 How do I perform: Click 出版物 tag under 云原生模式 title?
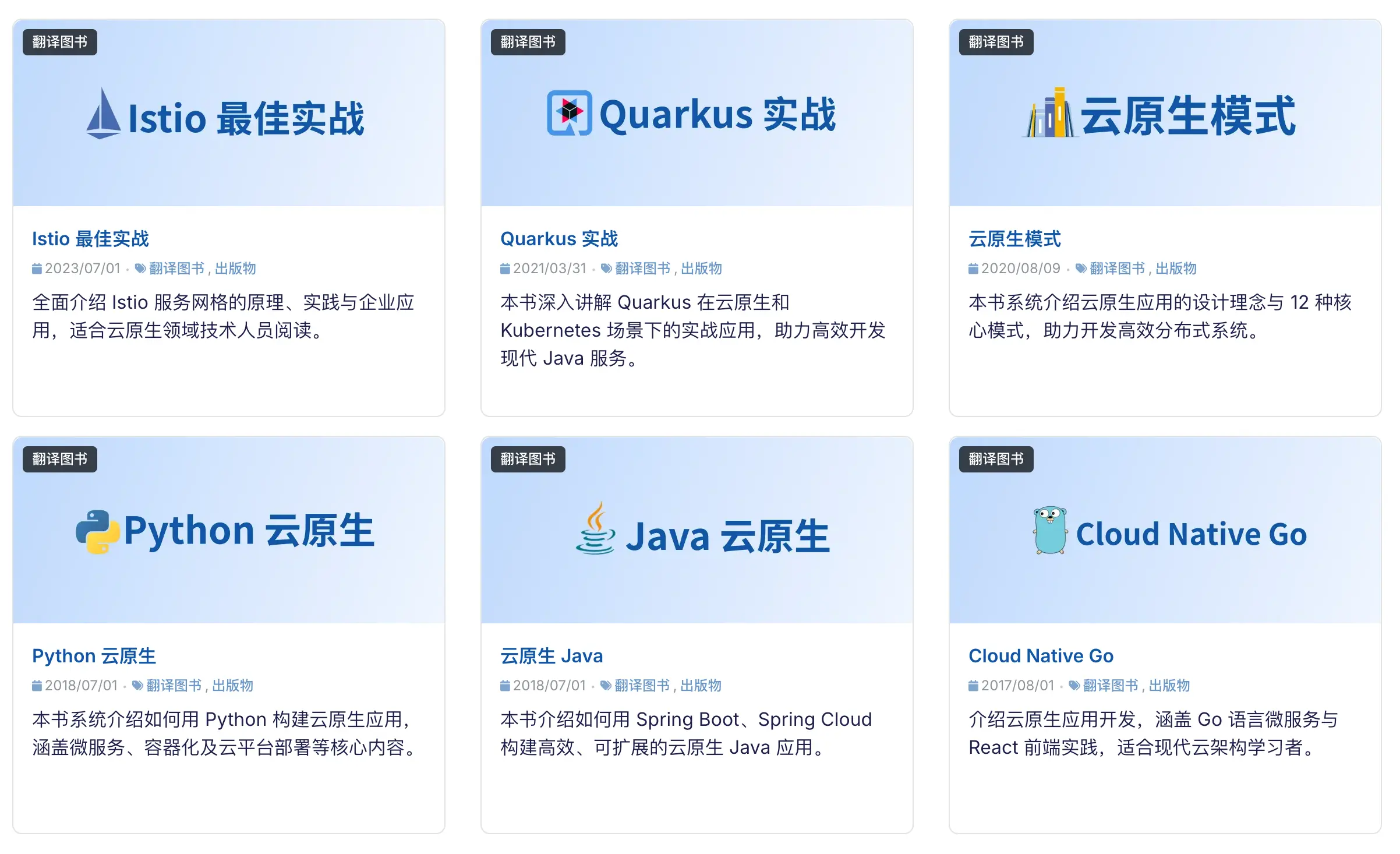(x=1176, y=269)
